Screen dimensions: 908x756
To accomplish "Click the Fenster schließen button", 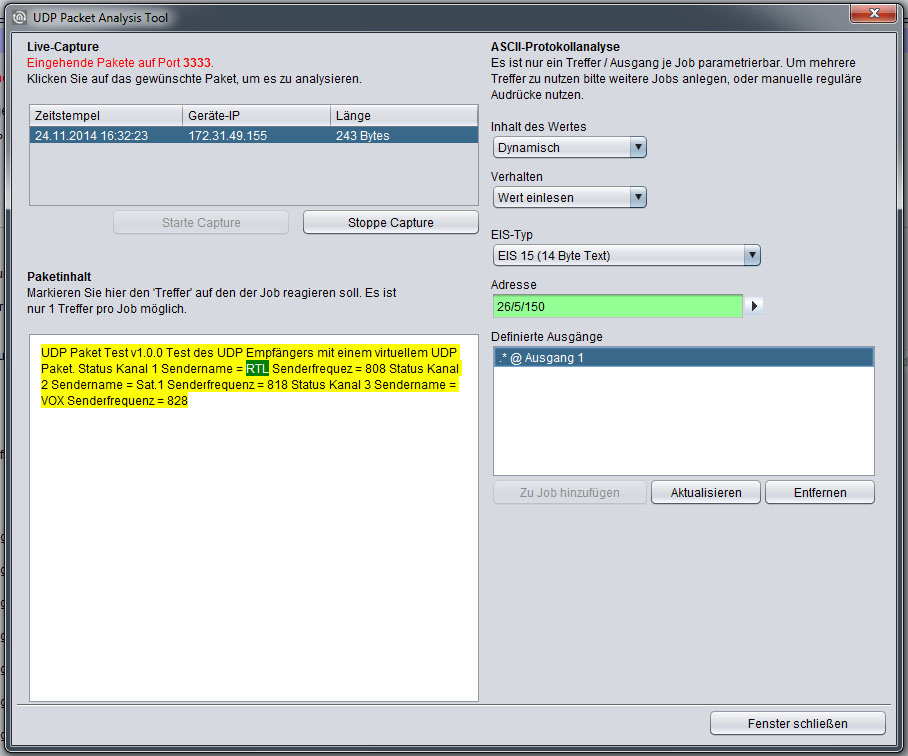I will [797, 723].
